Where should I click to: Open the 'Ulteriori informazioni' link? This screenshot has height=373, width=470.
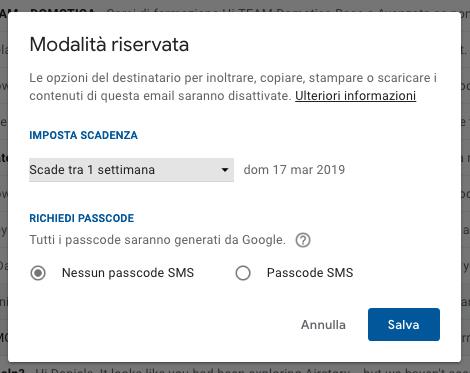click(x=355, y=96)
